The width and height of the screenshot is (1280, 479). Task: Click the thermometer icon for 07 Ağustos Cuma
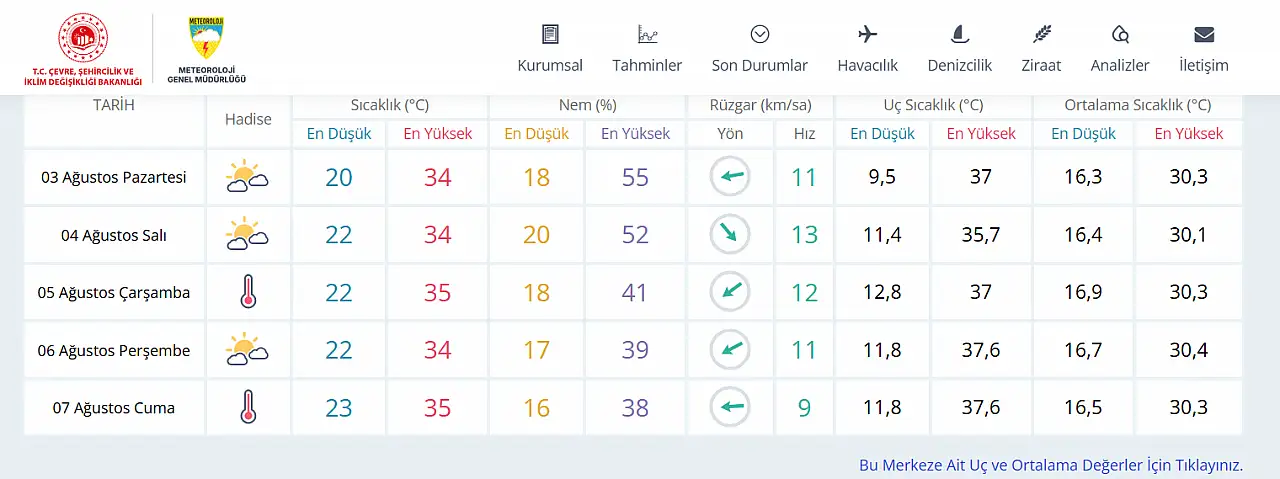[248, 407]
